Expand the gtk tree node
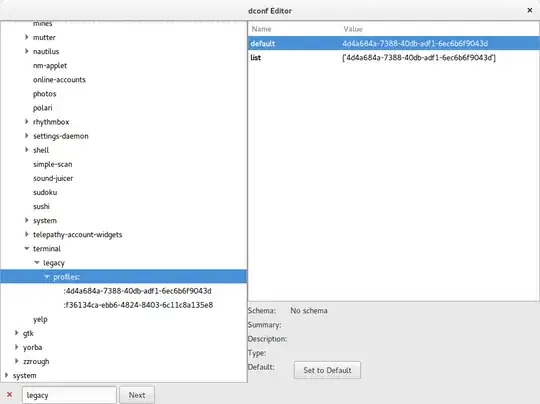 click(x=16, y=333)
